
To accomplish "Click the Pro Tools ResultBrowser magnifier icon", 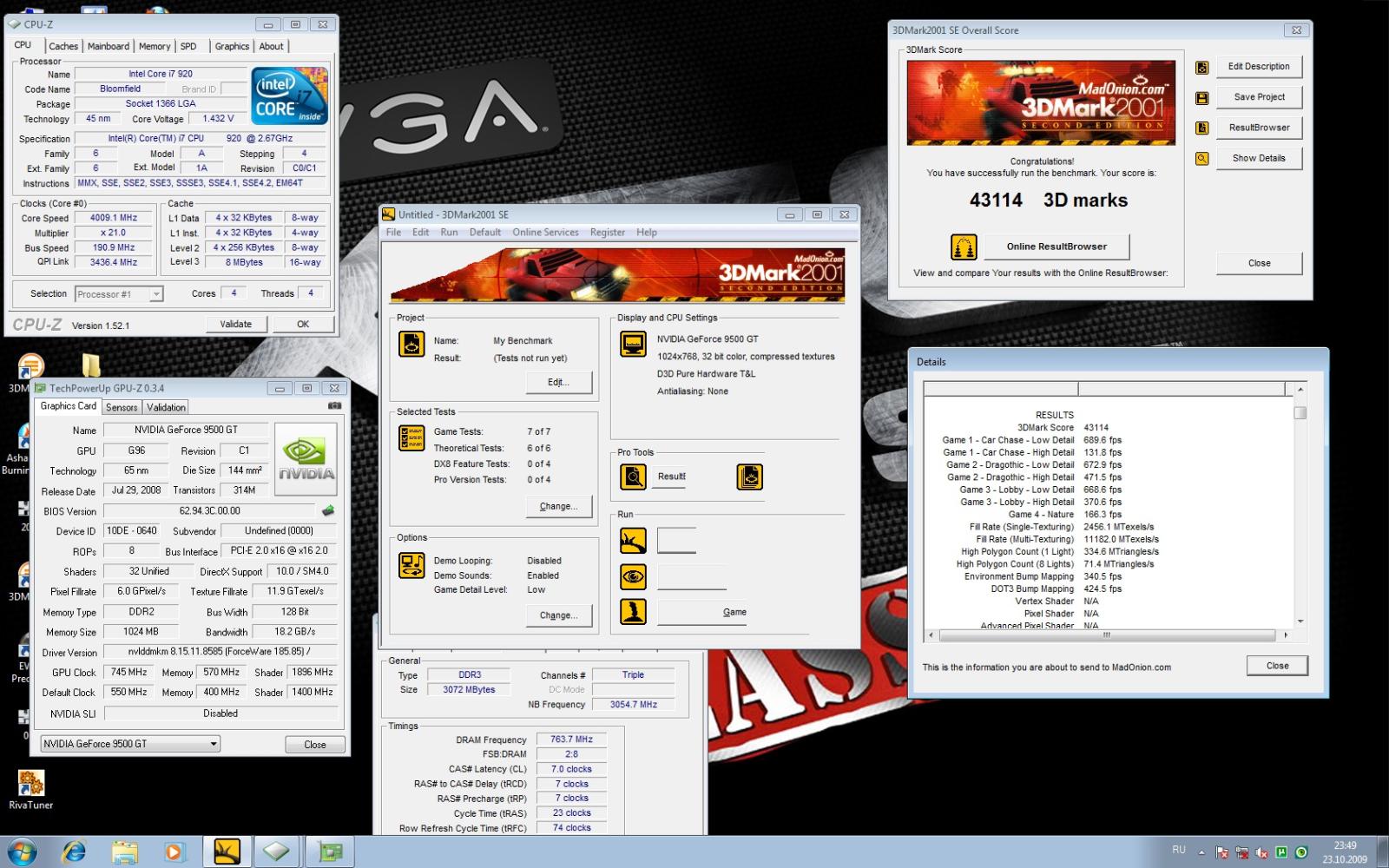I will 634,477.
